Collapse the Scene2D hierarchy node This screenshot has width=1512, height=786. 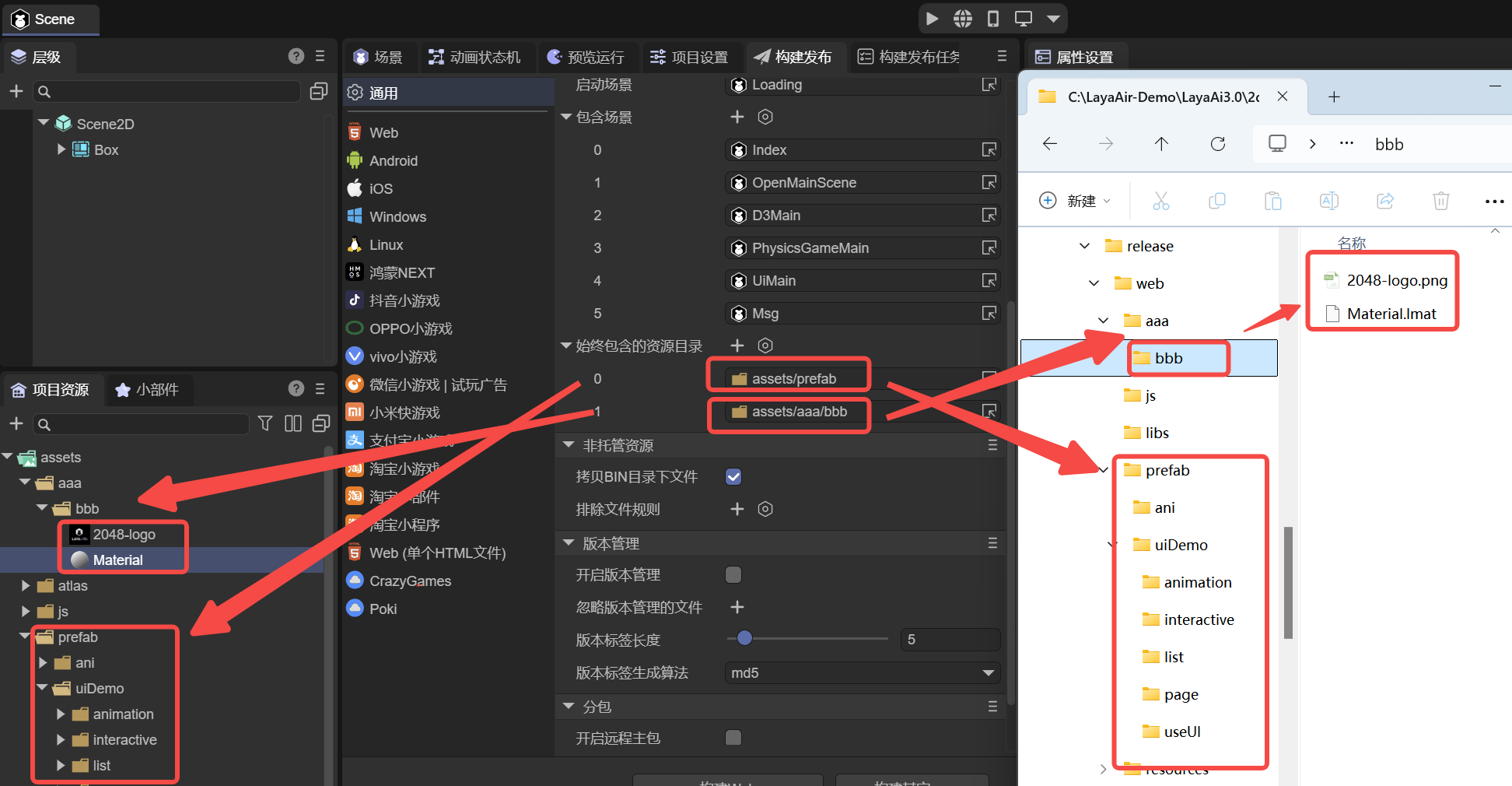44,123
